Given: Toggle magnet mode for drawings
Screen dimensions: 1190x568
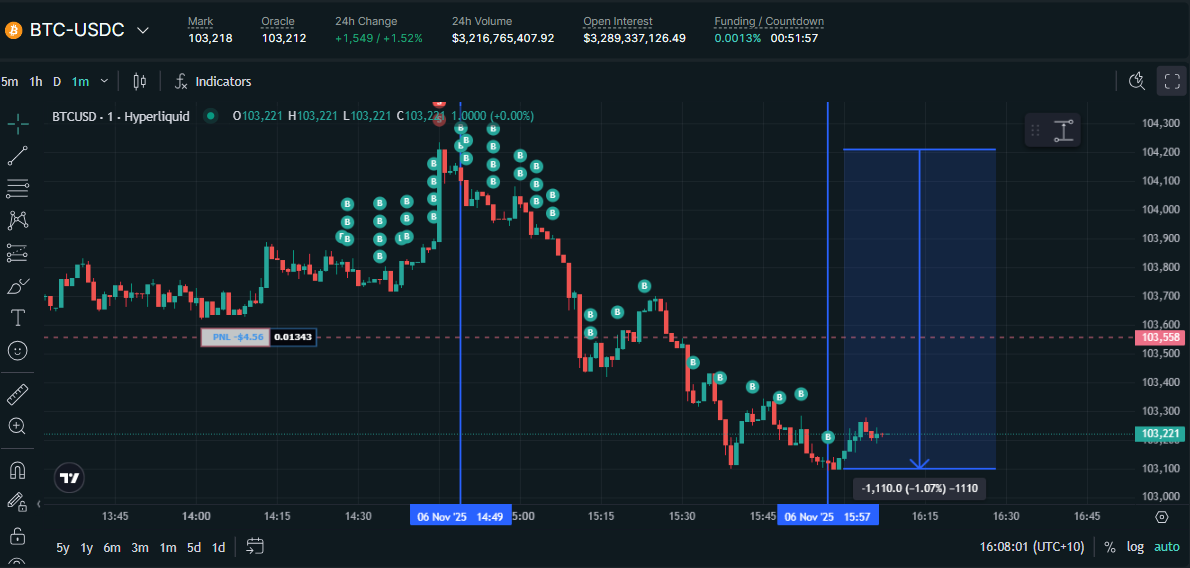Looking at the screenshot, I should point(17,469).
